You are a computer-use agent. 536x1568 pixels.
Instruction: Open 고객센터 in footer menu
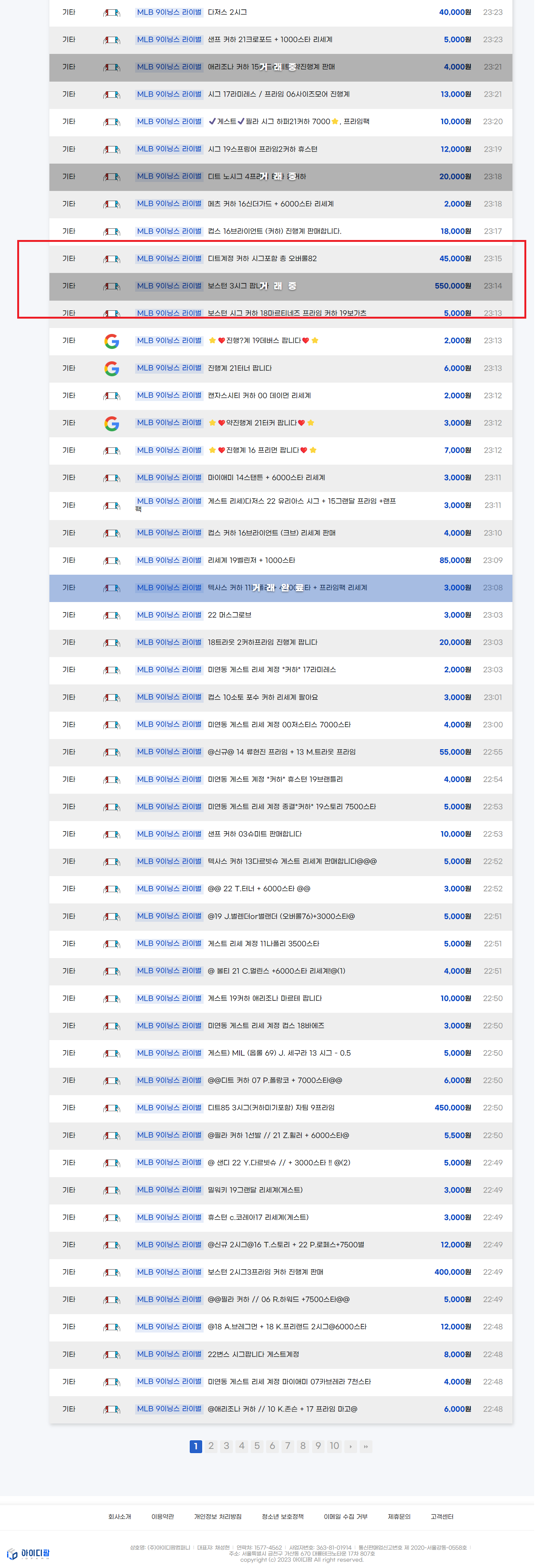(x=442, y=1517)
